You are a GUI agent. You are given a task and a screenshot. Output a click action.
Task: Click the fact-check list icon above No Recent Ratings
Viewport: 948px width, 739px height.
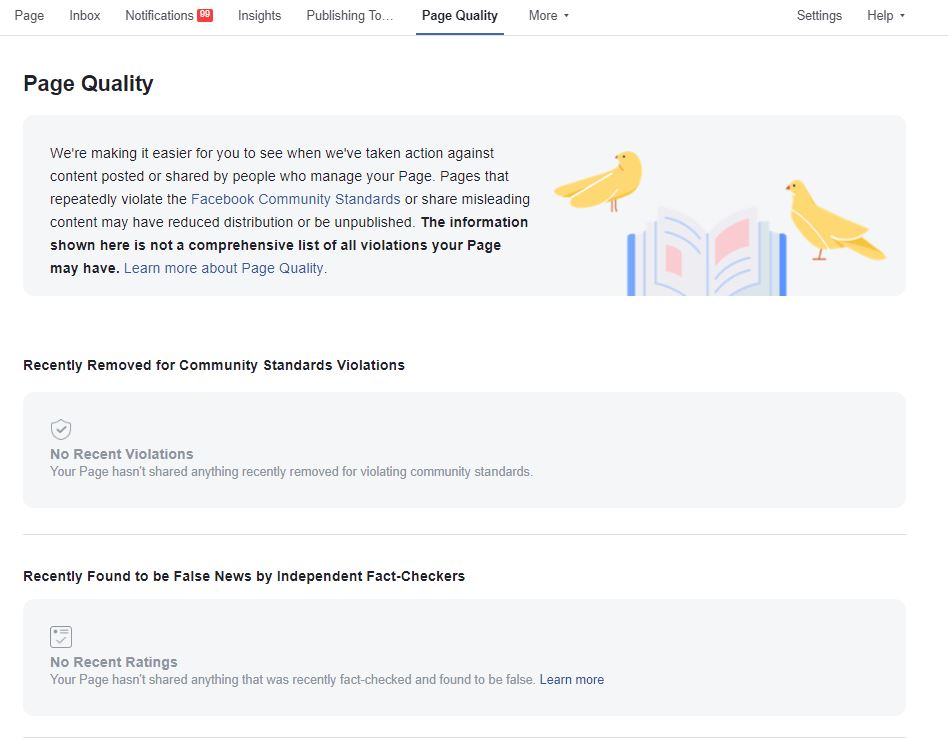tap(60, 637)
